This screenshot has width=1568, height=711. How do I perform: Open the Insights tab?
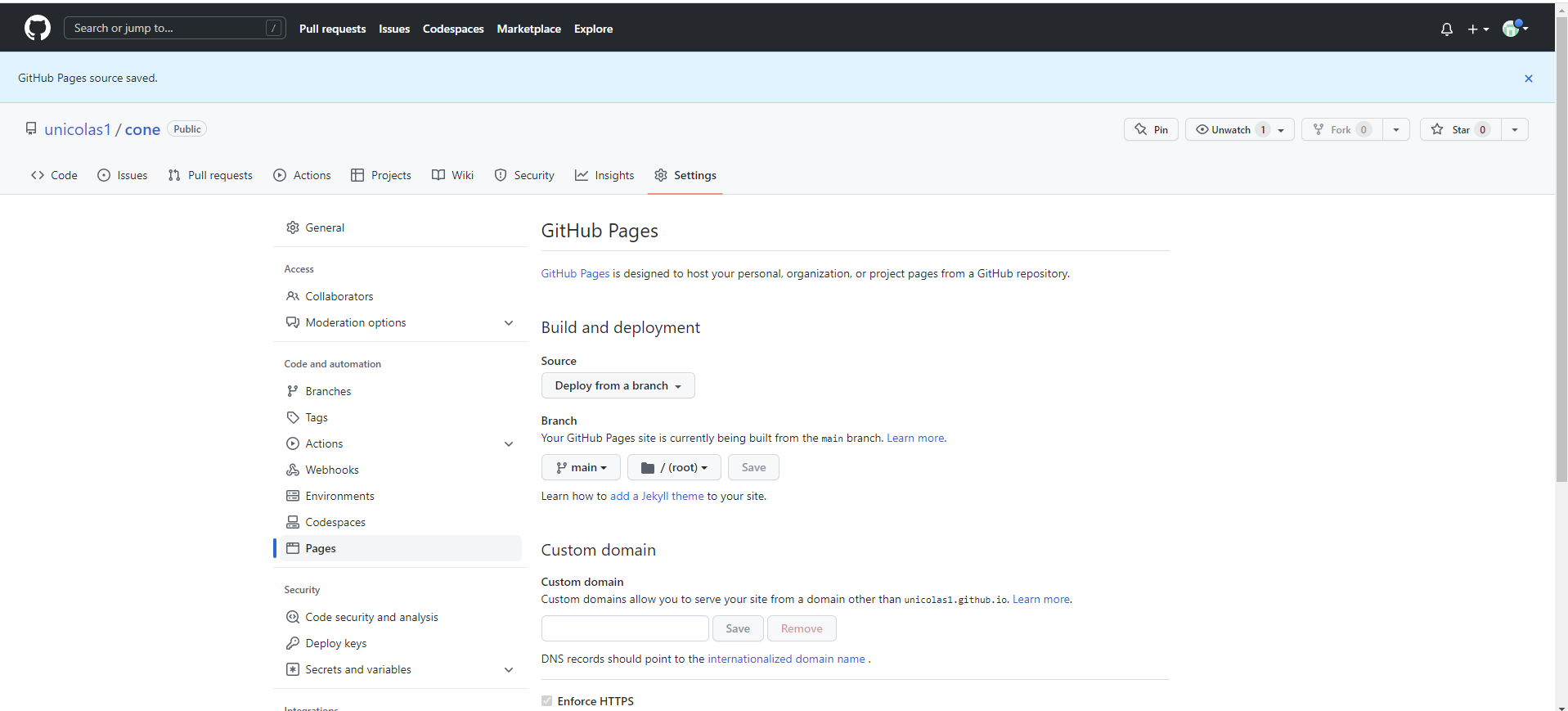(x=604, y=175)
